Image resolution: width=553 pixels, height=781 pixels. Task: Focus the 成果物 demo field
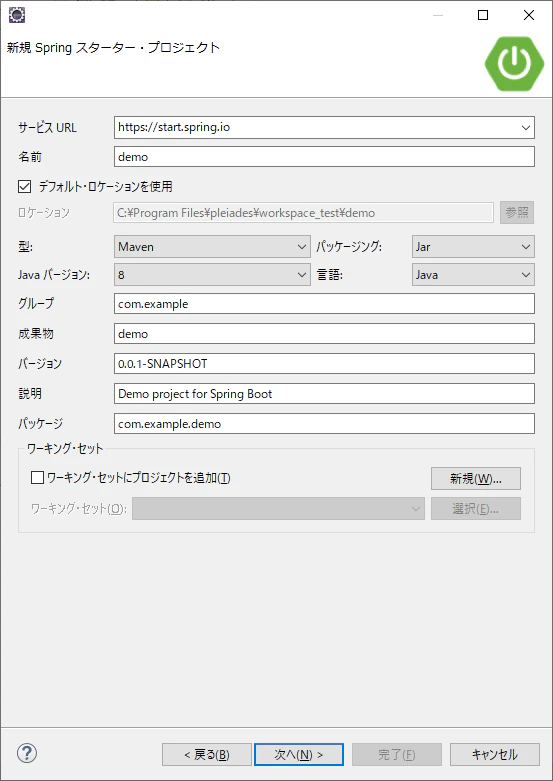(x=324, y=334)
